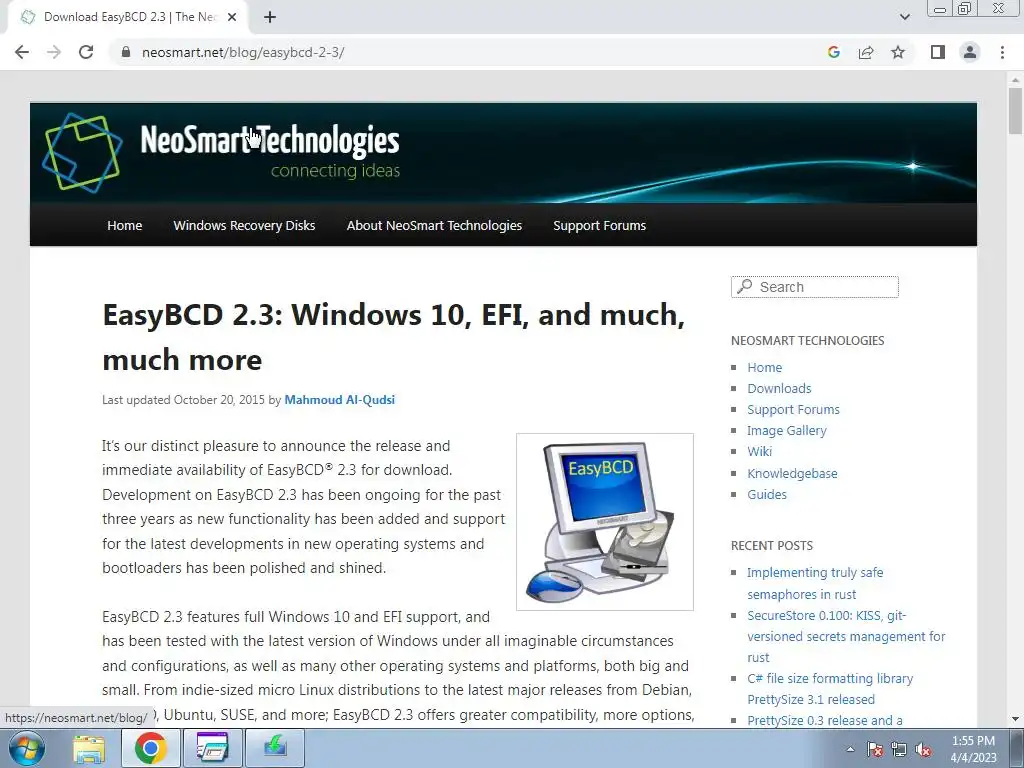Click the NEOSMART TECHNOLOGIES sidebar heading
The image size is (1024, 768).
pos(807,340)
